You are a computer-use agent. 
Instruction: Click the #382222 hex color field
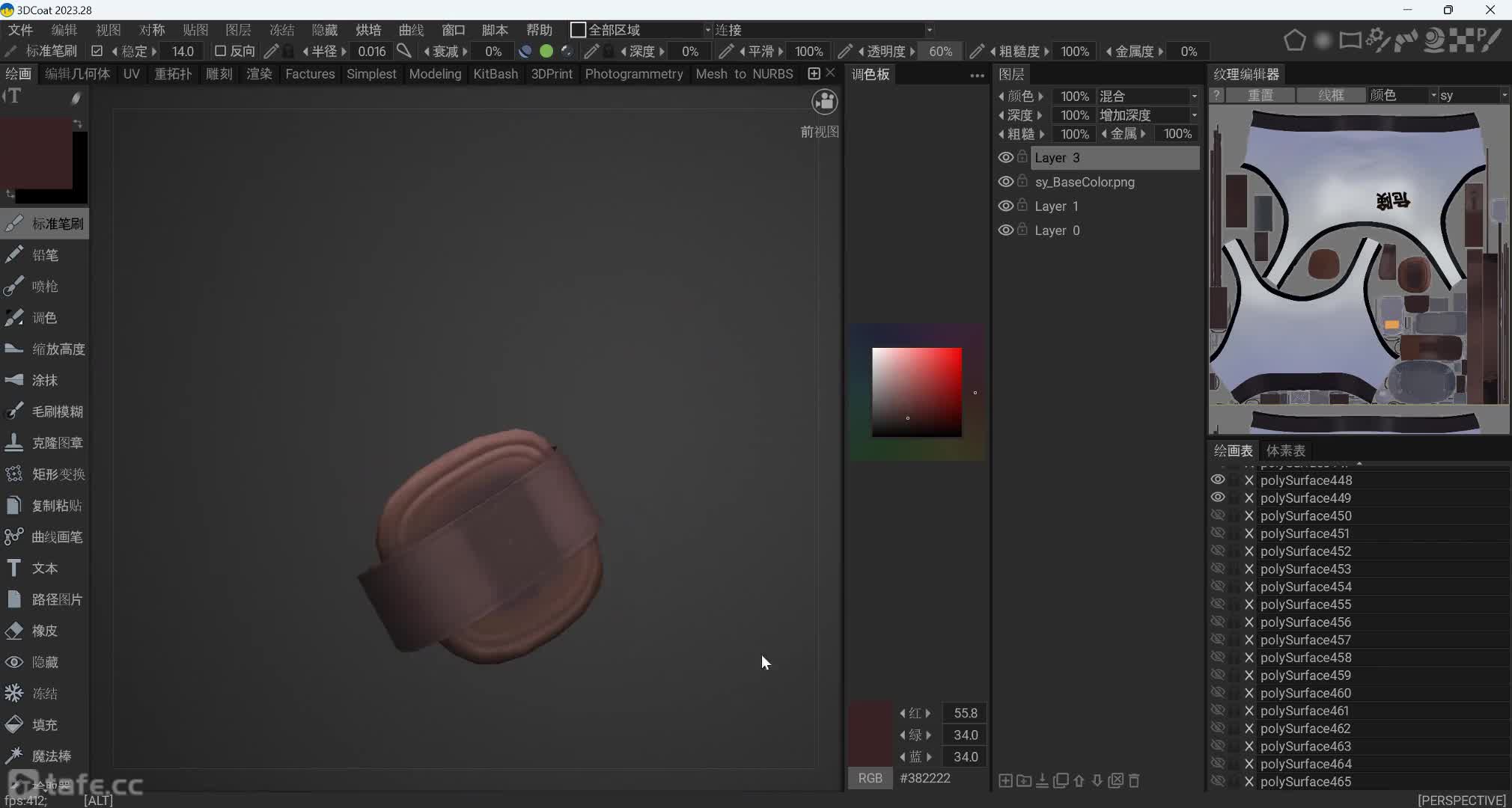click(x=925, y=778)
